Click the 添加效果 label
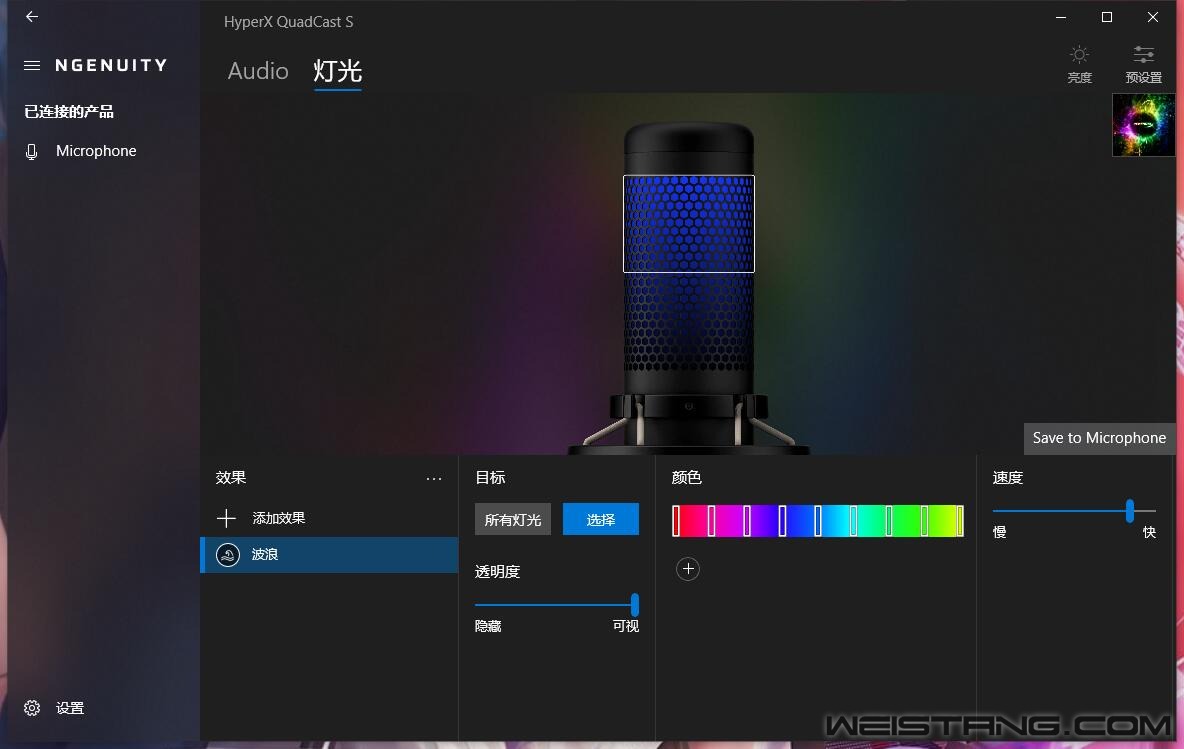The image size is (1184, 749). coord(279,519)
